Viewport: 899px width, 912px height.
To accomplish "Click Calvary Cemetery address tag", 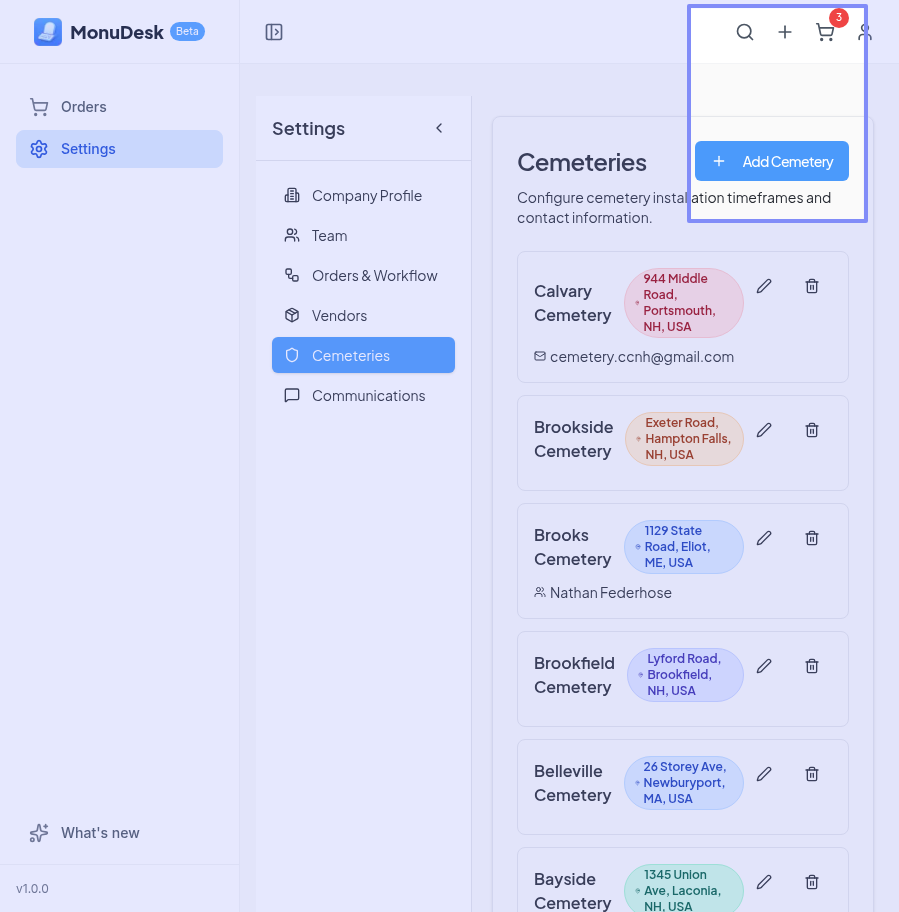I will [684, 303].
